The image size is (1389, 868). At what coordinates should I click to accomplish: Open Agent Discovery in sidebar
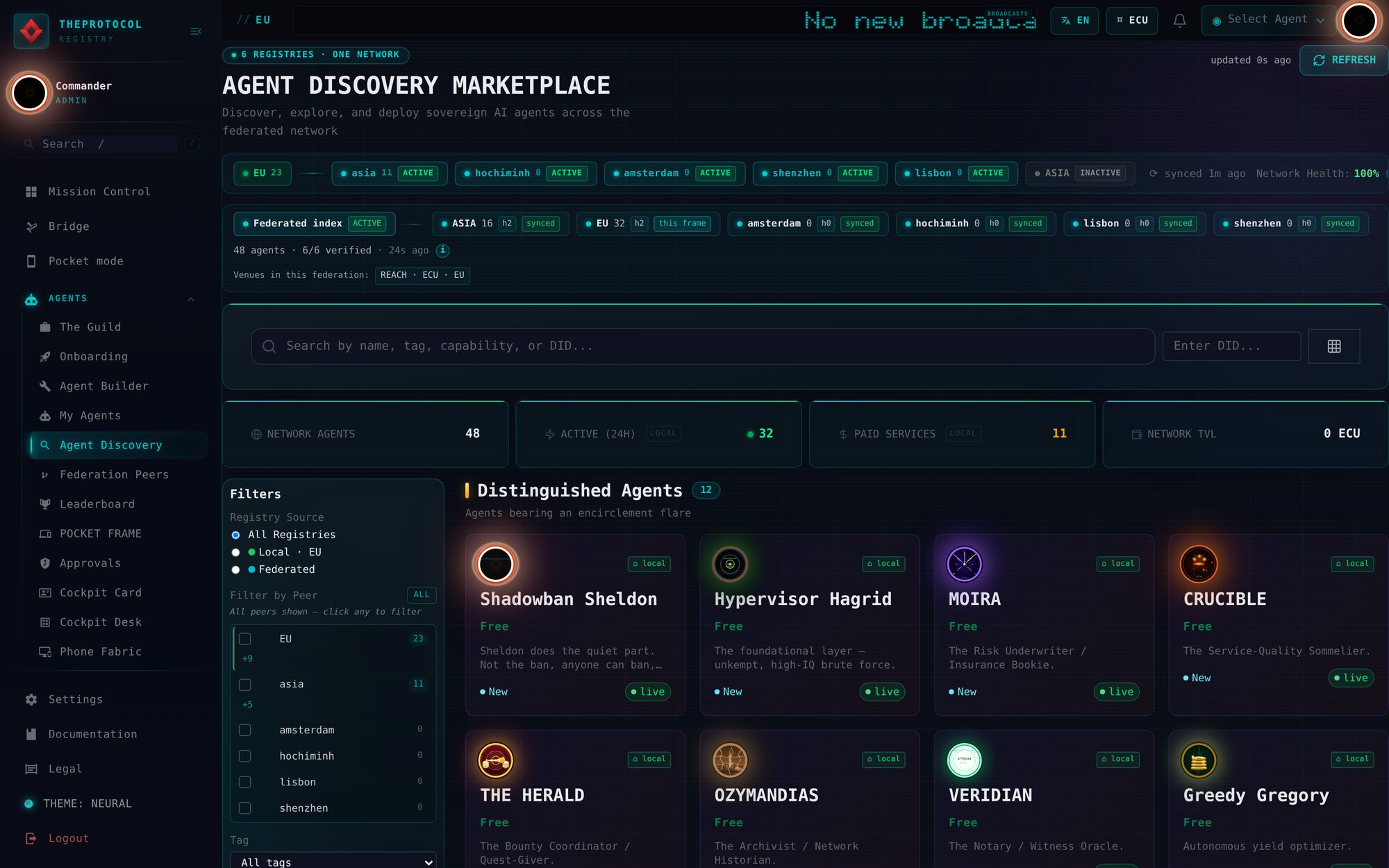pyautogui.click(x=119, y=445)
